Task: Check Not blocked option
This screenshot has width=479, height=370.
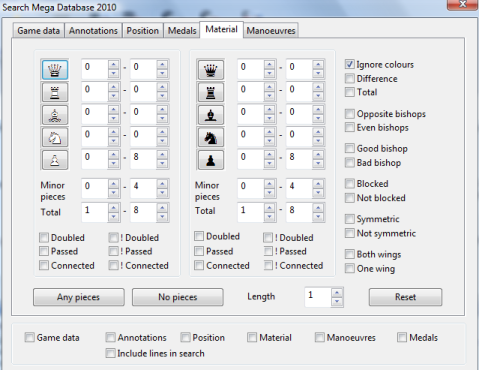Action: pyautogui.click(x=349, y=198)
